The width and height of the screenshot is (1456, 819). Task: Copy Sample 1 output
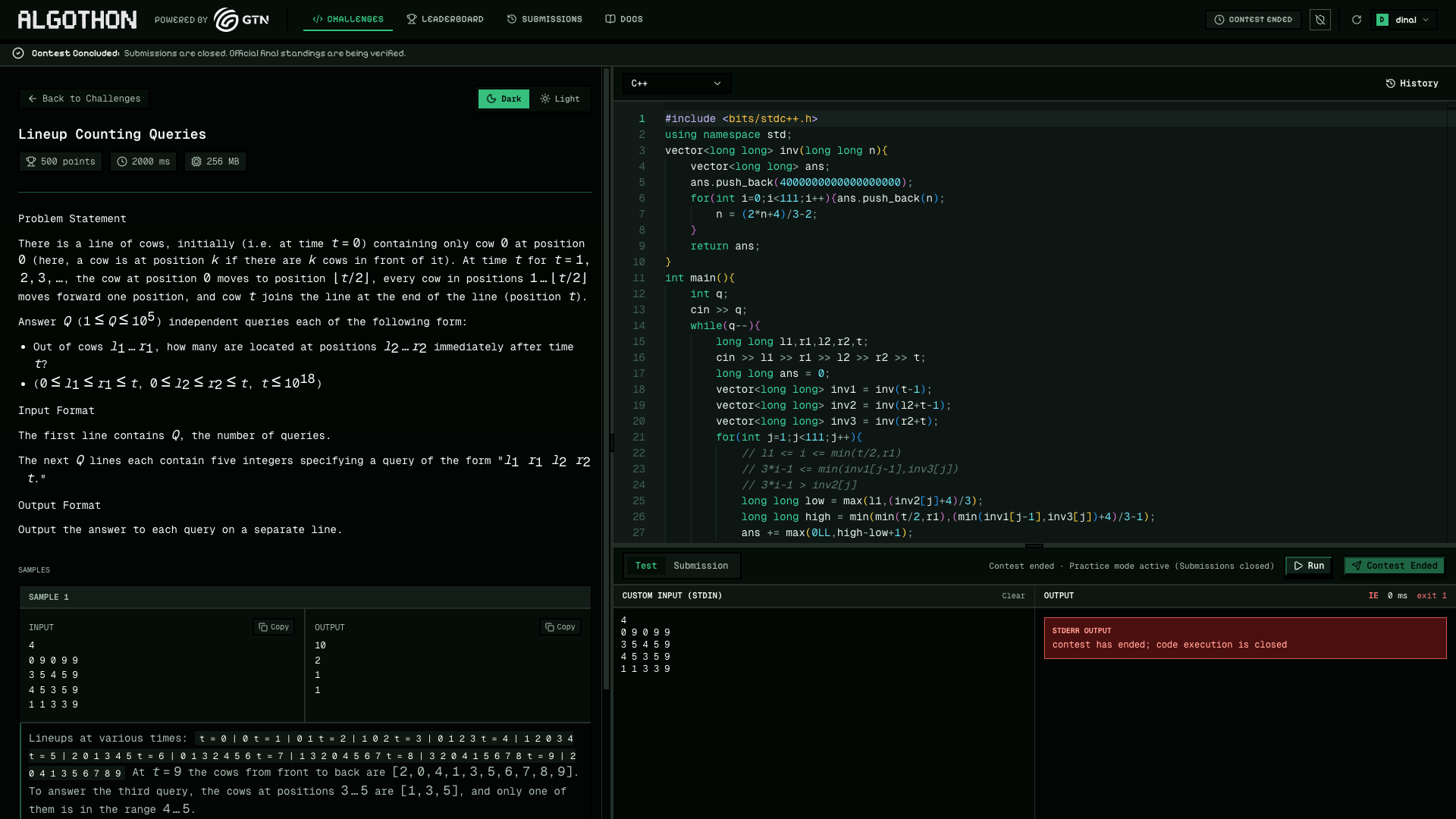click(560, 627)
